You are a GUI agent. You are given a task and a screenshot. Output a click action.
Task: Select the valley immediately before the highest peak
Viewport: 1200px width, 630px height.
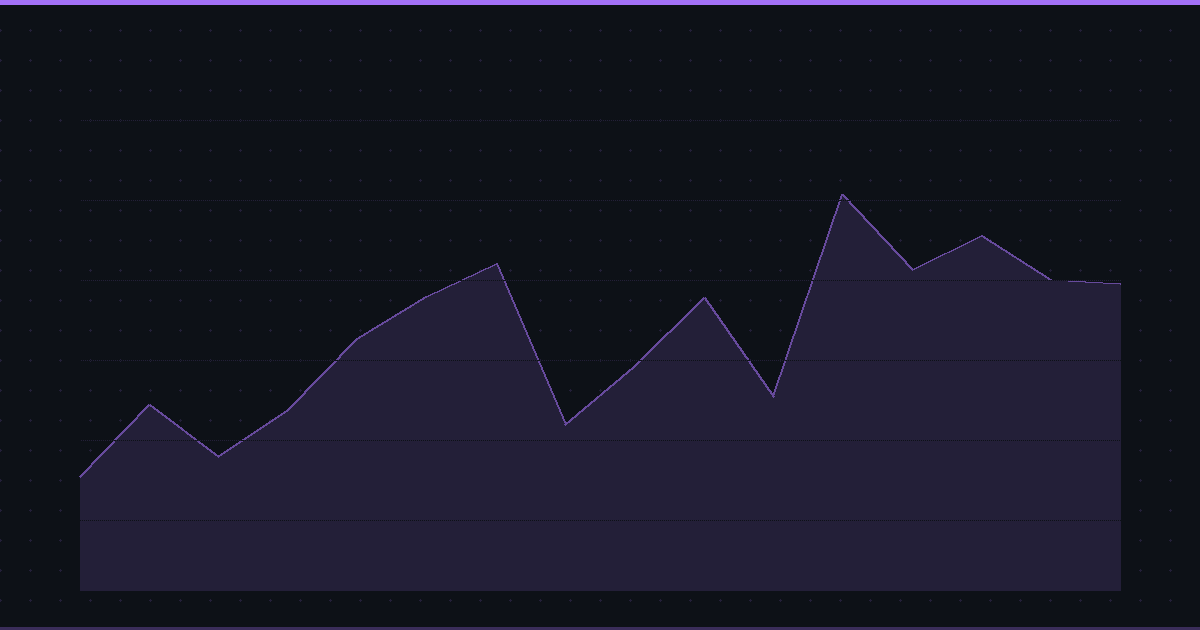click(x=773, y=397)
